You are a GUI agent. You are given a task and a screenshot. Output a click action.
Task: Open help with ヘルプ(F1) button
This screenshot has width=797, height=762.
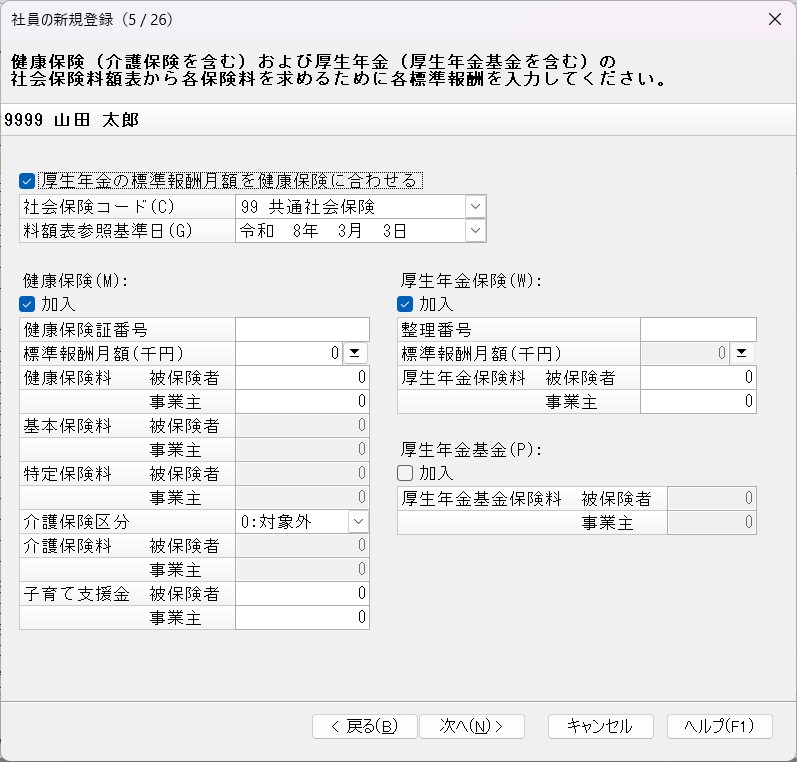(x=719, y=727)
